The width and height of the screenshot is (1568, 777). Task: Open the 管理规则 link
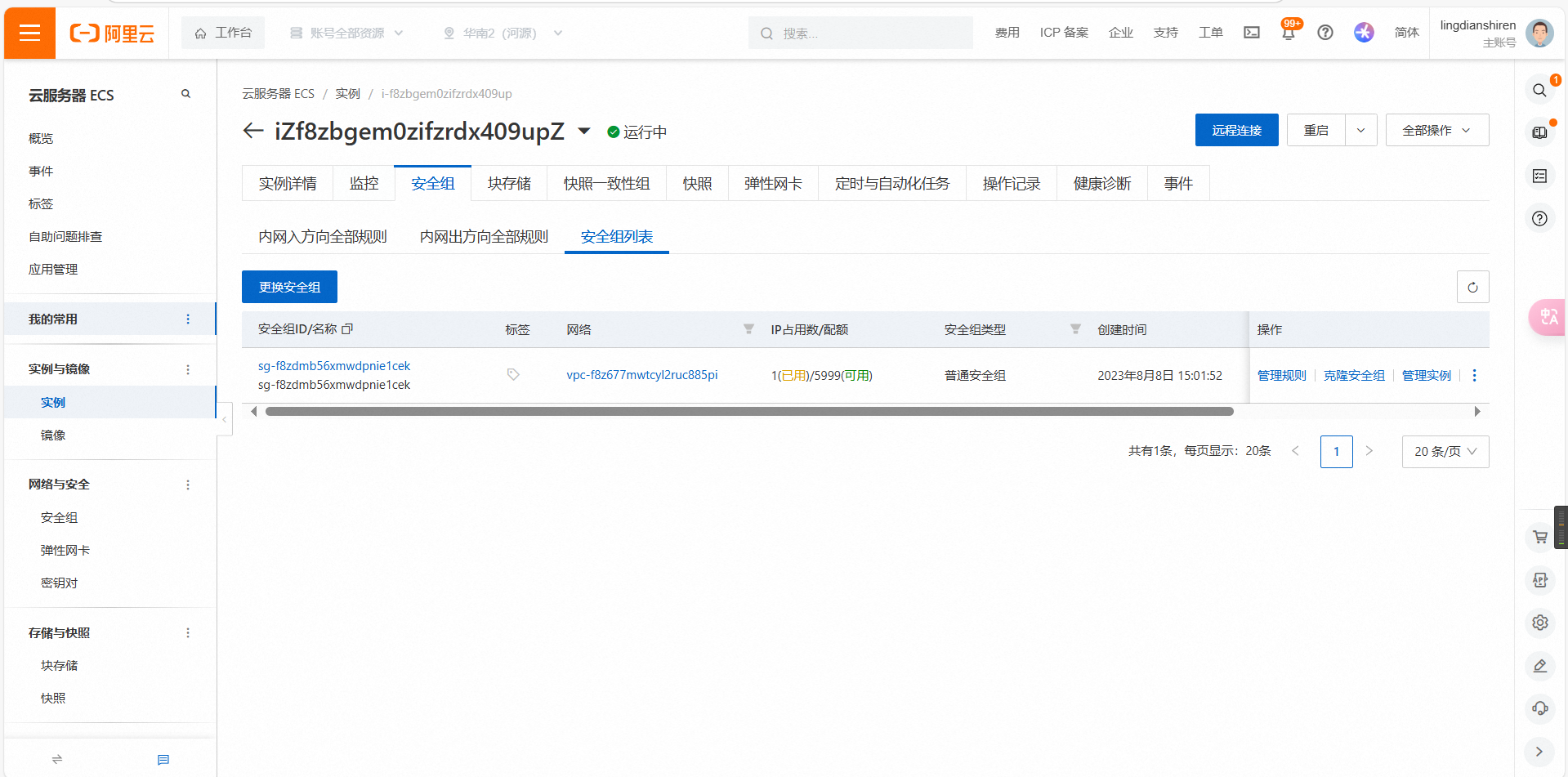[x=1281, y=375]
